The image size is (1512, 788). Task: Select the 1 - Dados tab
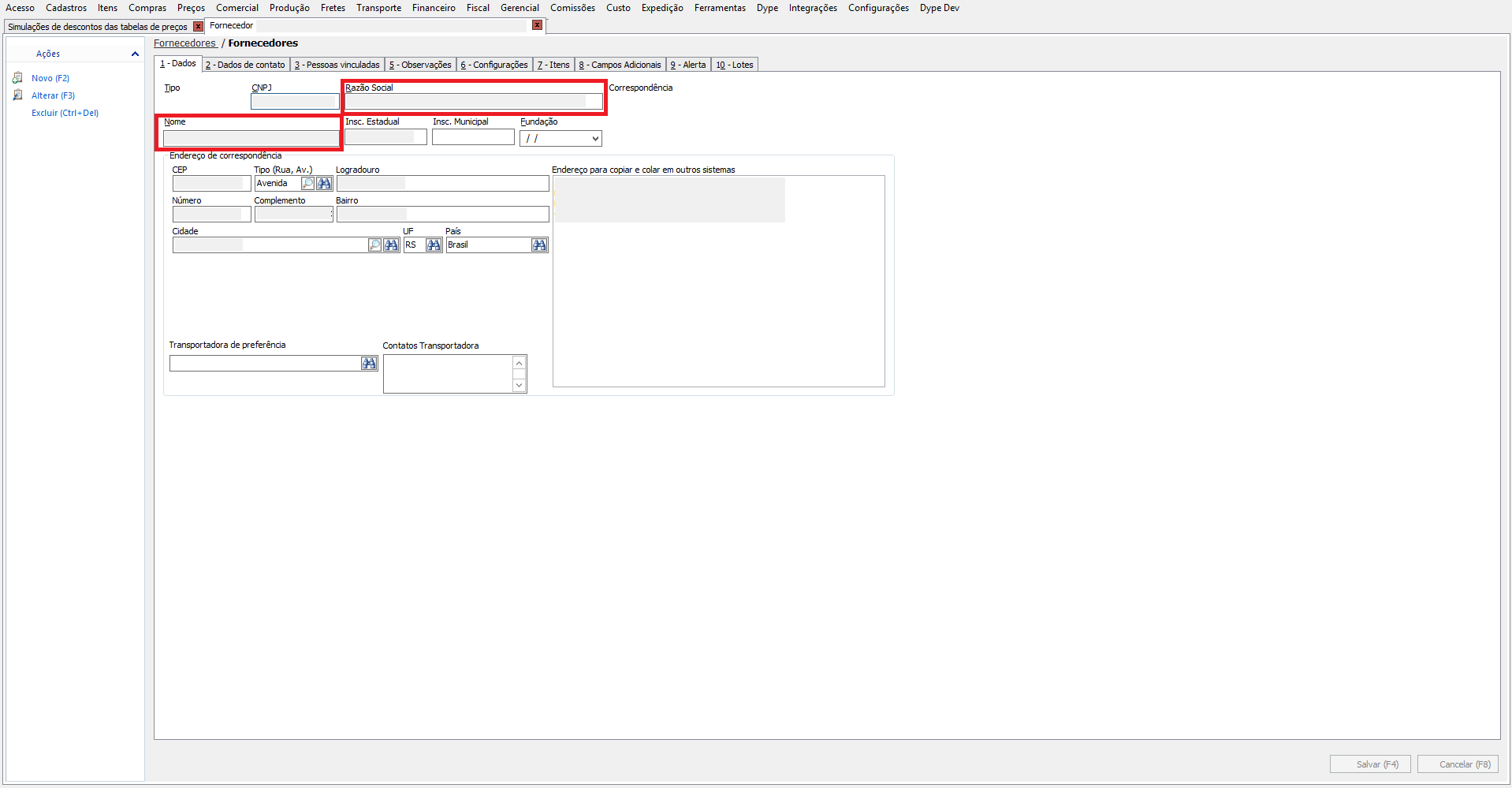[x=178, y=64]
